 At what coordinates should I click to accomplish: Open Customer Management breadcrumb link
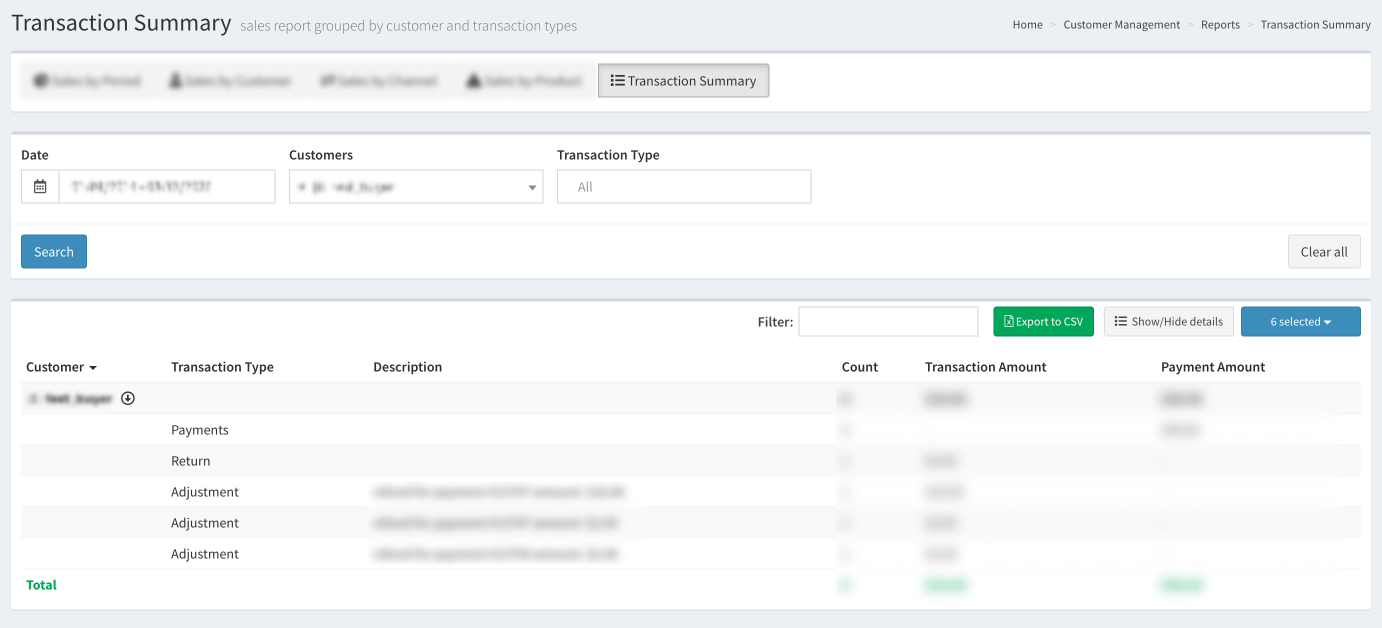(x=1121, y=25)
